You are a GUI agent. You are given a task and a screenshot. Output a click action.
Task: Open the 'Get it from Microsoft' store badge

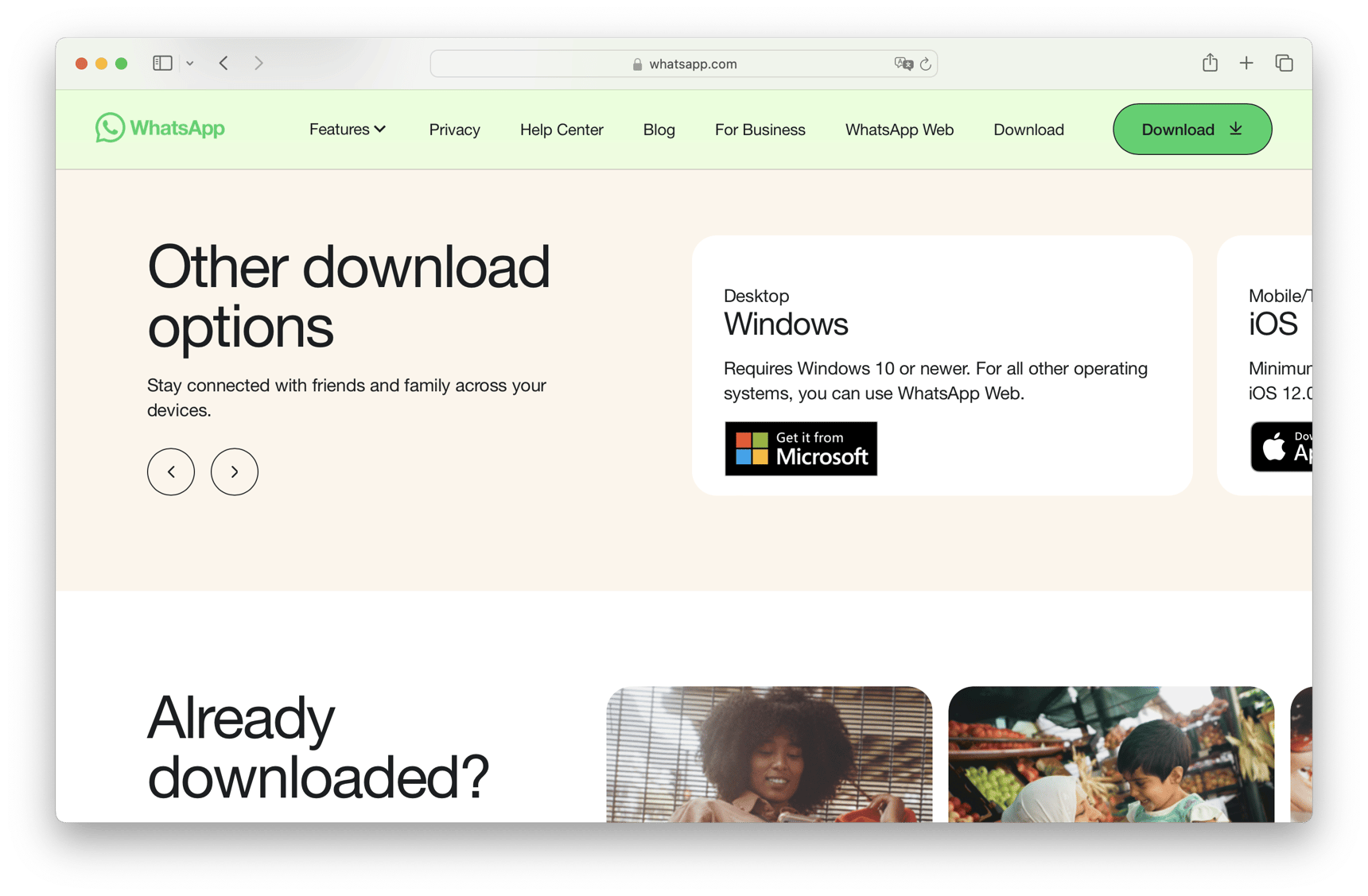coord(800,448)
